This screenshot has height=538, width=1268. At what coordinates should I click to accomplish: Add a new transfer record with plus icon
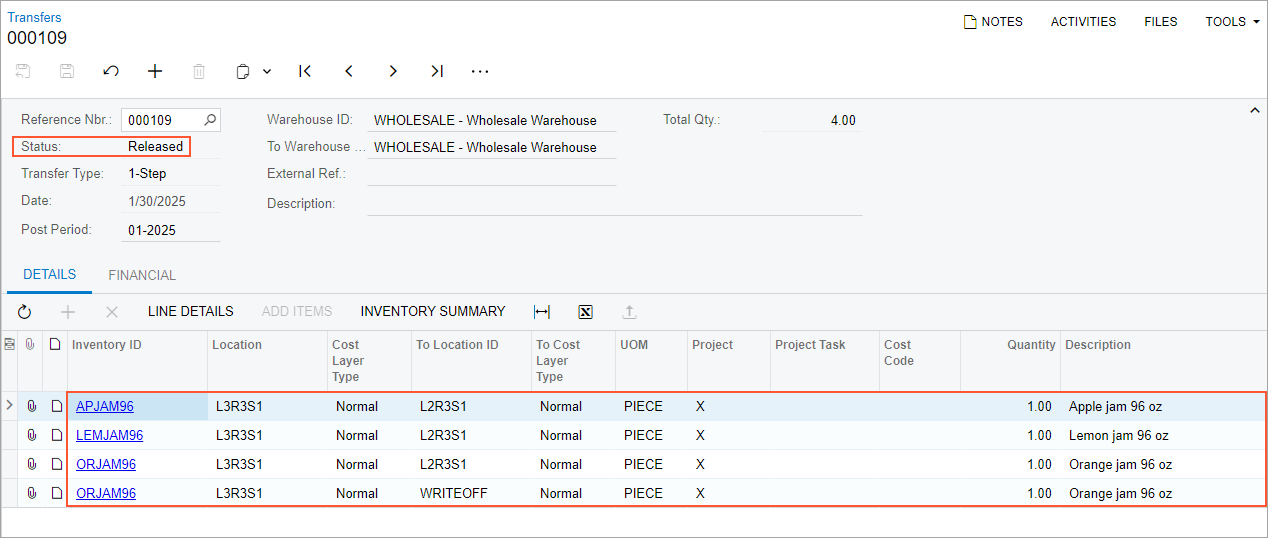155,71
